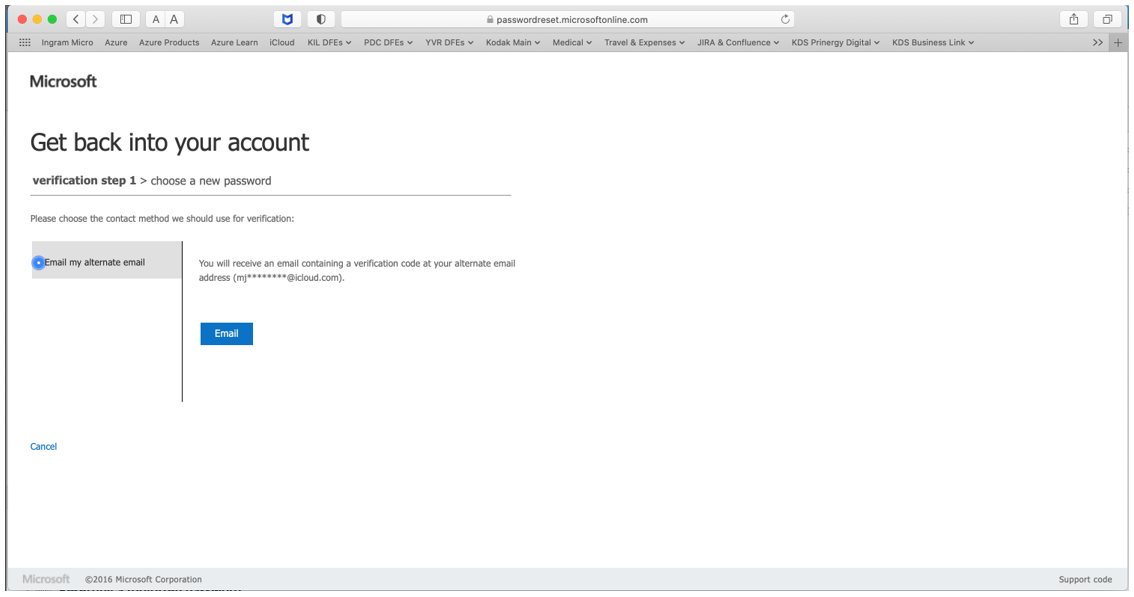The width and height of the screenshot is (1134, 597).
Task: Expand the YVR DFEs bookmark folder
Action: (x=449, y=43)
